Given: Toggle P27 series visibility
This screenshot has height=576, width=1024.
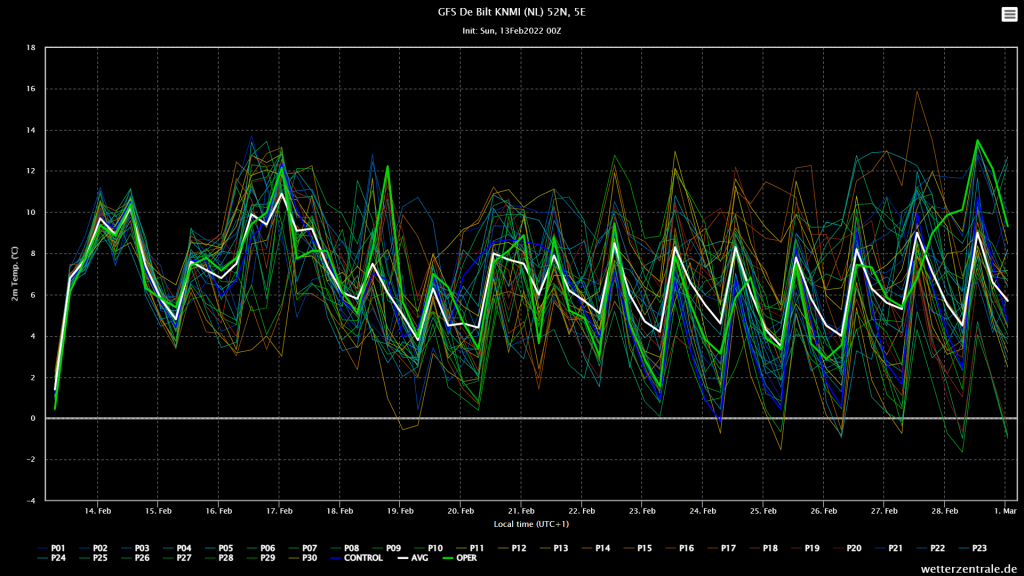Looking at the screenshot, I should click(x=177, y=558).
